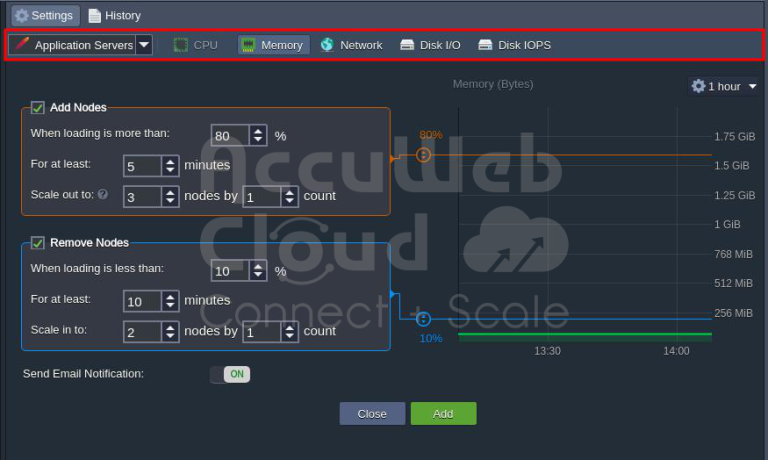Screen dimensions: 768x460
Task: Click the green Add button
Action: pos(443,413)
